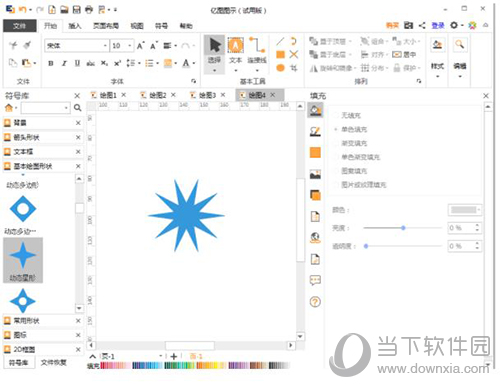Click the 购买 purchase link

pyautogui.click(x=392, y=25)
